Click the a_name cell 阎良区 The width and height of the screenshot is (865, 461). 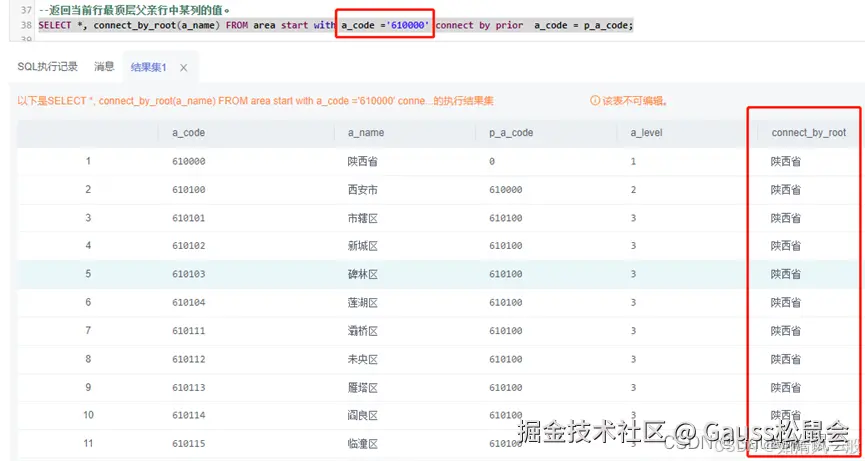[362, 415]
